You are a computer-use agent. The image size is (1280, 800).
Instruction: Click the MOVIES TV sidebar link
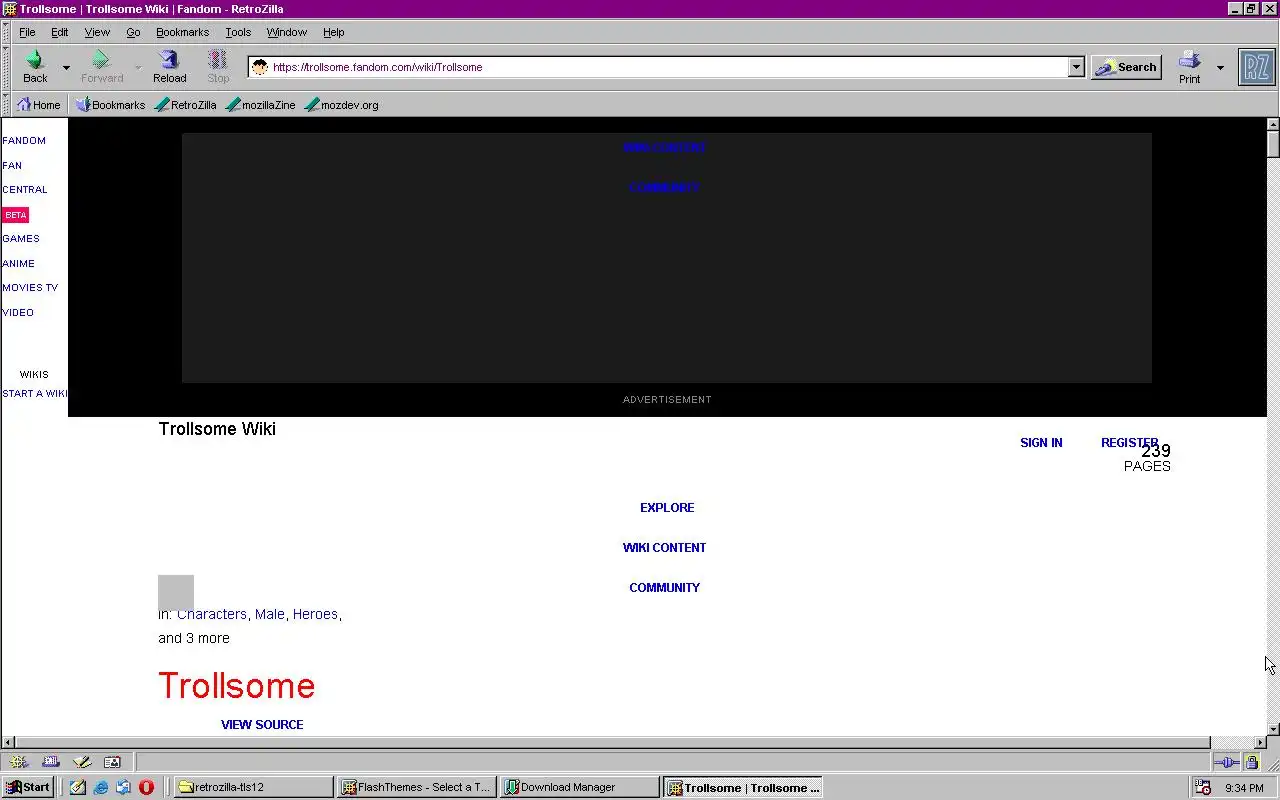pos(30,288)
